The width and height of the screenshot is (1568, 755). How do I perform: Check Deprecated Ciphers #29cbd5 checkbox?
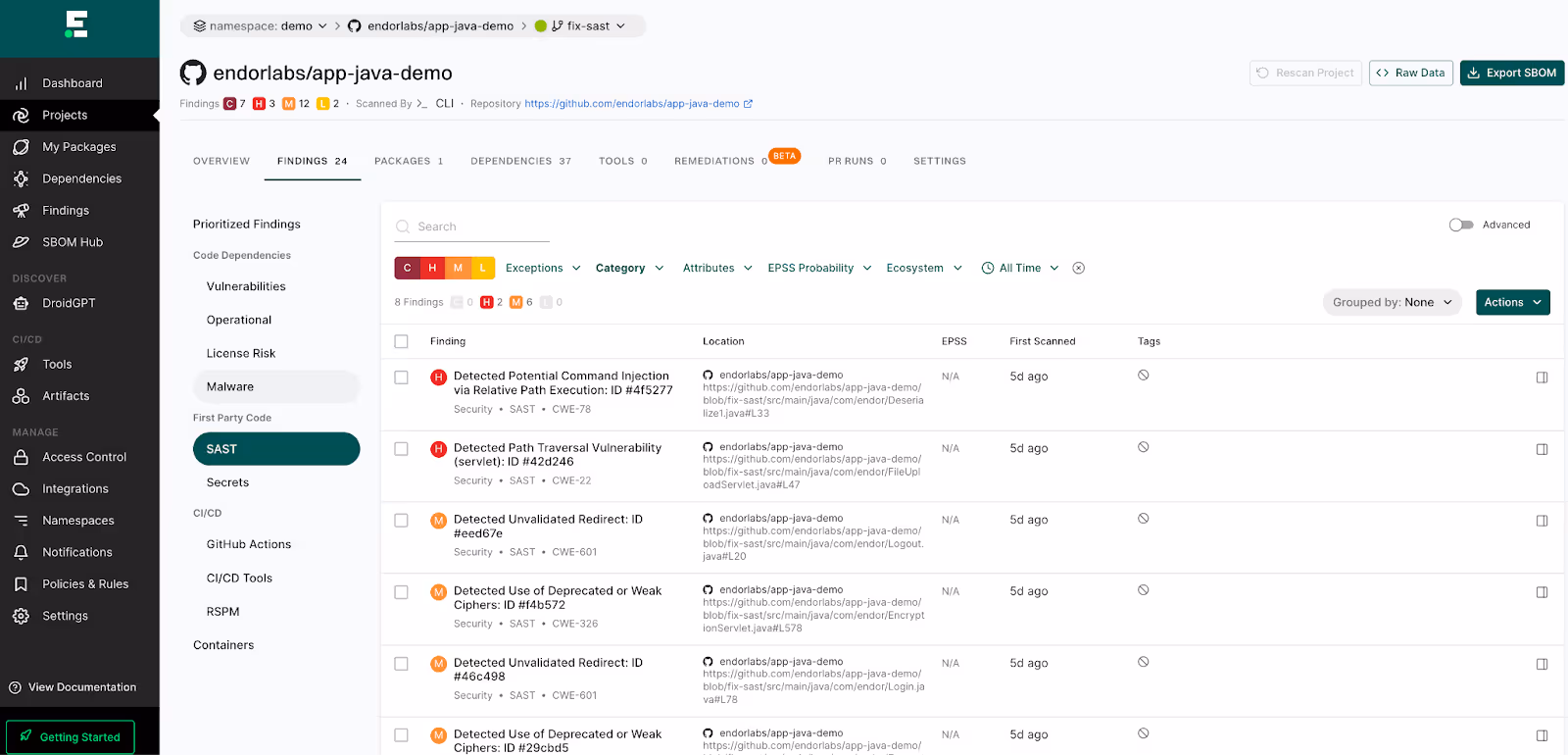click(401, 735)
